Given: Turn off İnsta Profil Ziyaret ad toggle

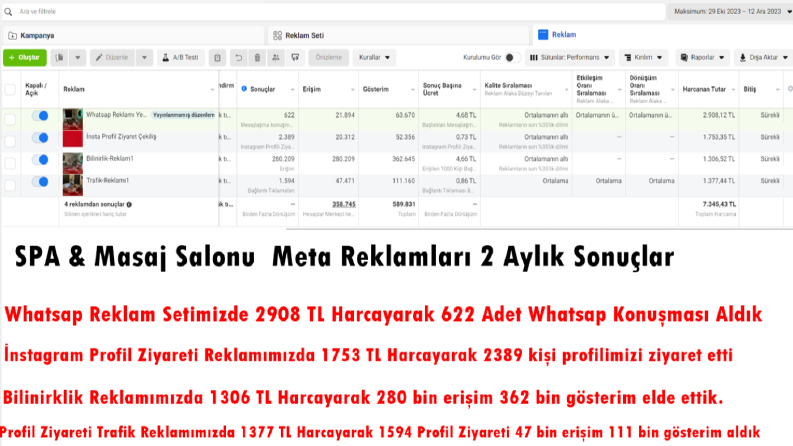Looking at the screenshot, I should (x=40, y=138).
